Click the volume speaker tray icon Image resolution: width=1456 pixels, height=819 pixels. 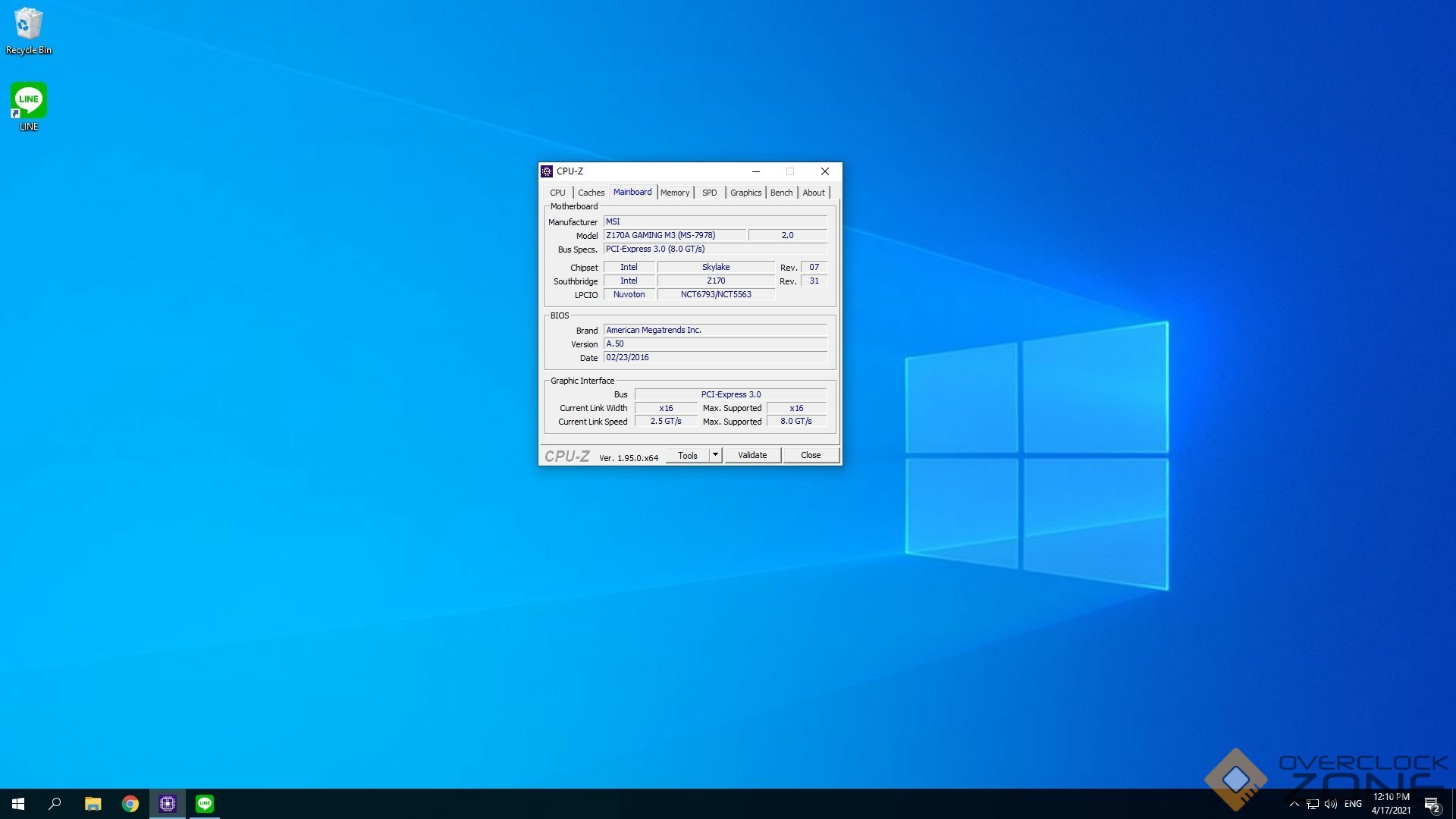click(x=1331, y=804)
